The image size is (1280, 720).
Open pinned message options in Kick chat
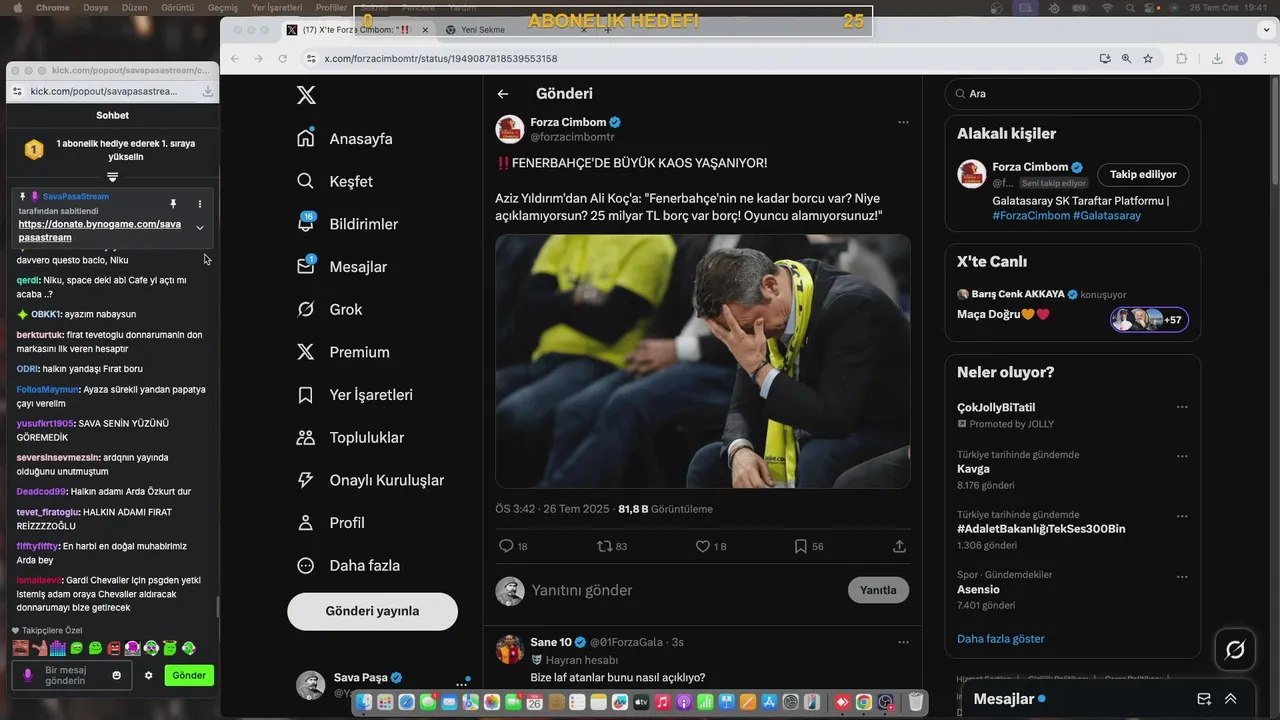click(x=200, y=204)
